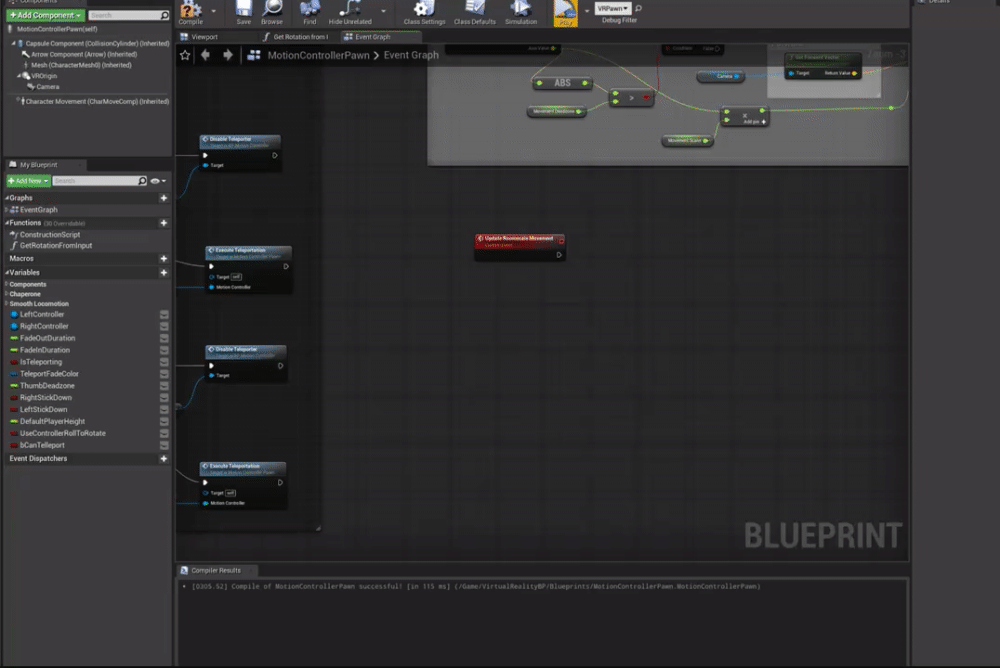Add a new event dispatcher with plus
Screen dimensions: 1000x668
click(x=163, y=459)
